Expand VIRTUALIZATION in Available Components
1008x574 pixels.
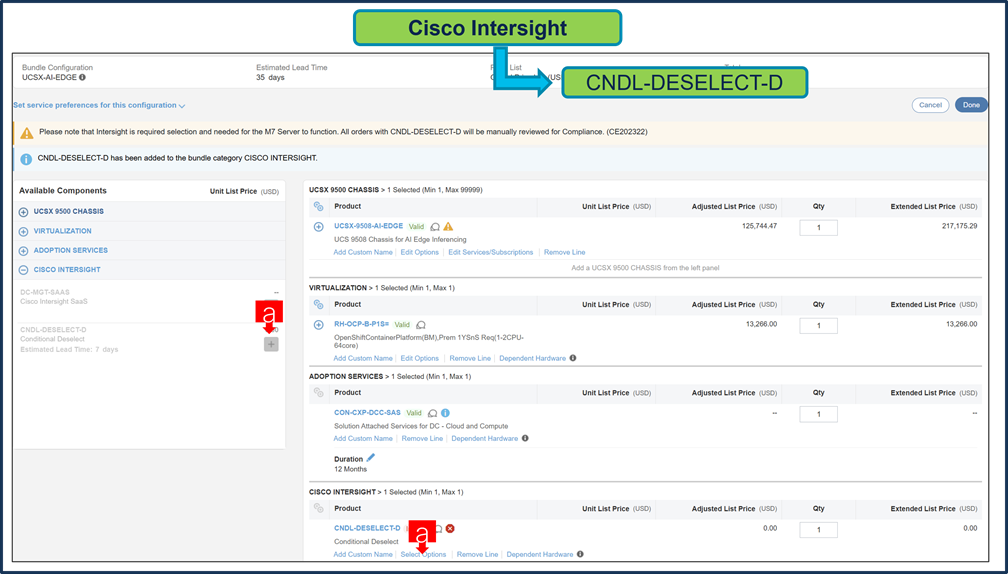point(24,231)
